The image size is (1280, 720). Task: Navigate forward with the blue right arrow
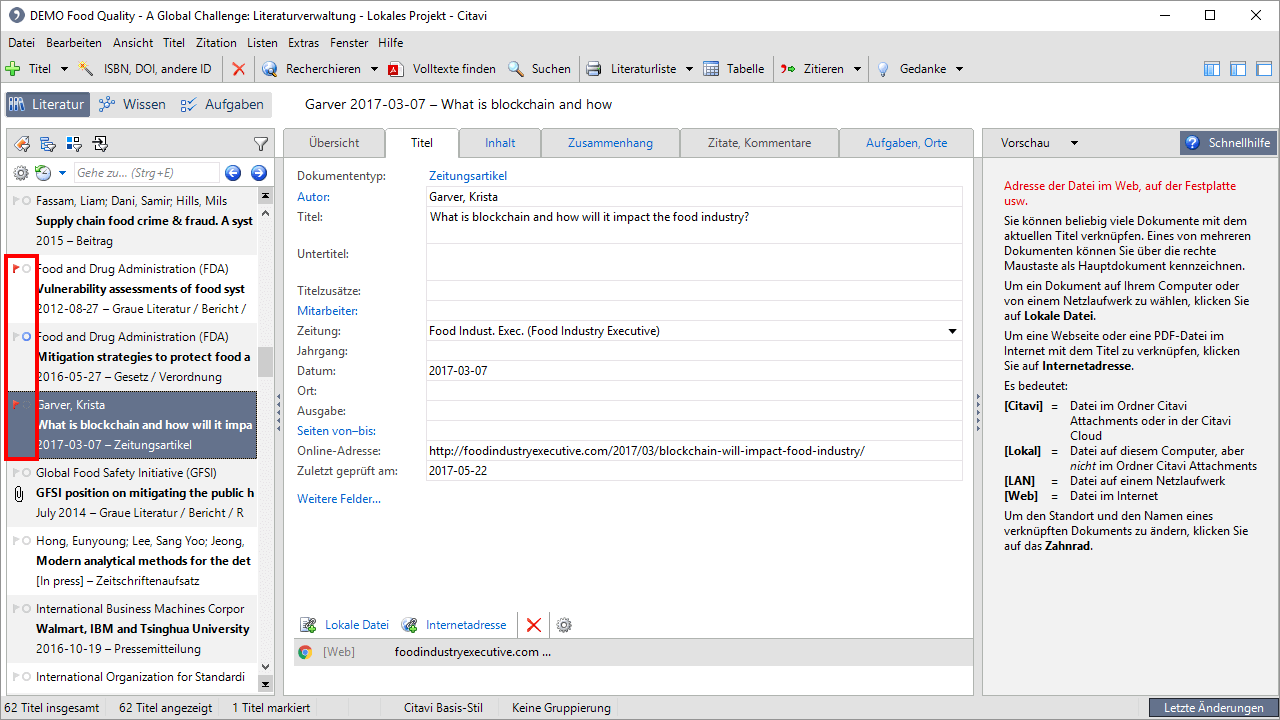point(258,173)
